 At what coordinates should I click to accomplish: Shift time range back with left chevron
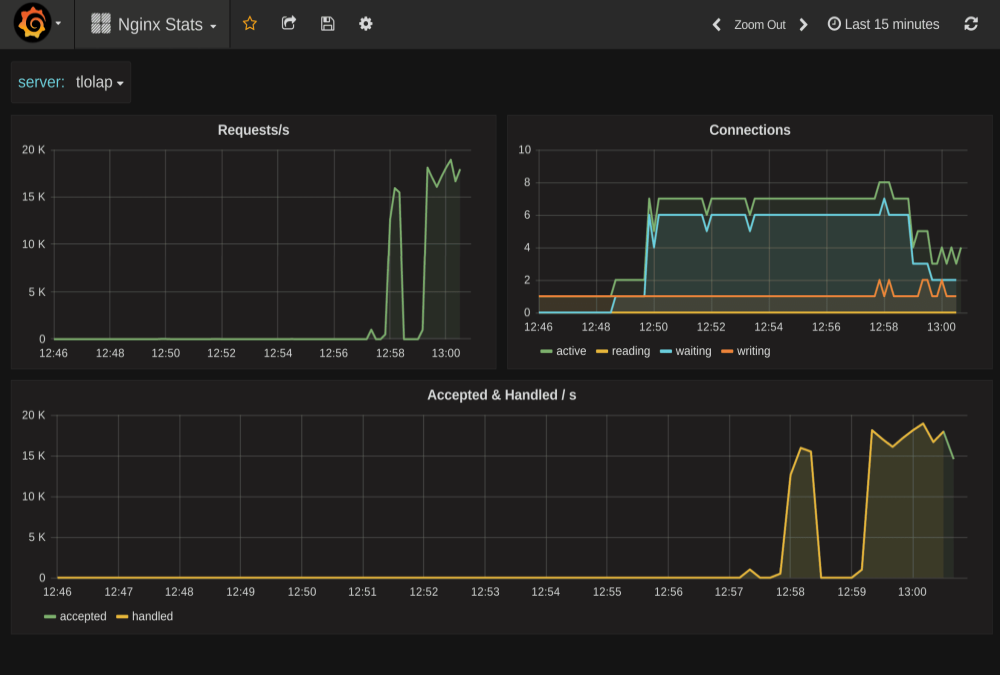(716, 23)
